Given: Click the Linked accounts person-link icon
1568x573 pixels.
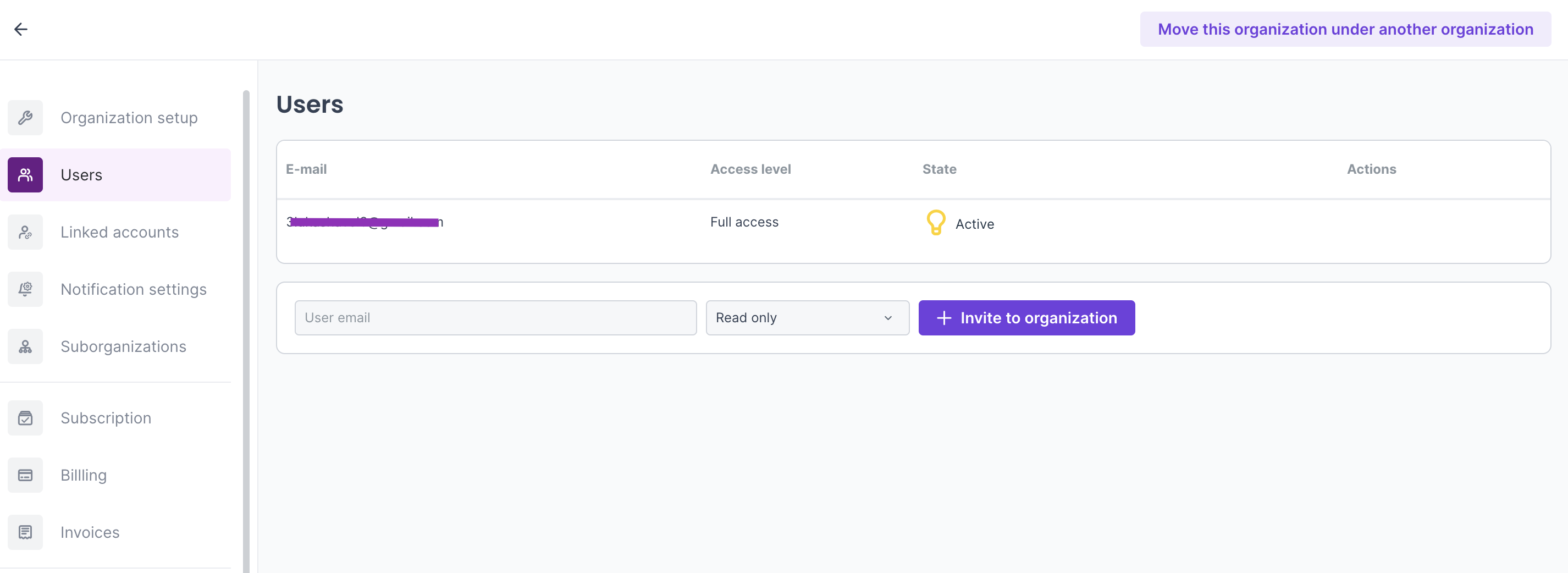Looking at the screenshot, I should 25,232.
